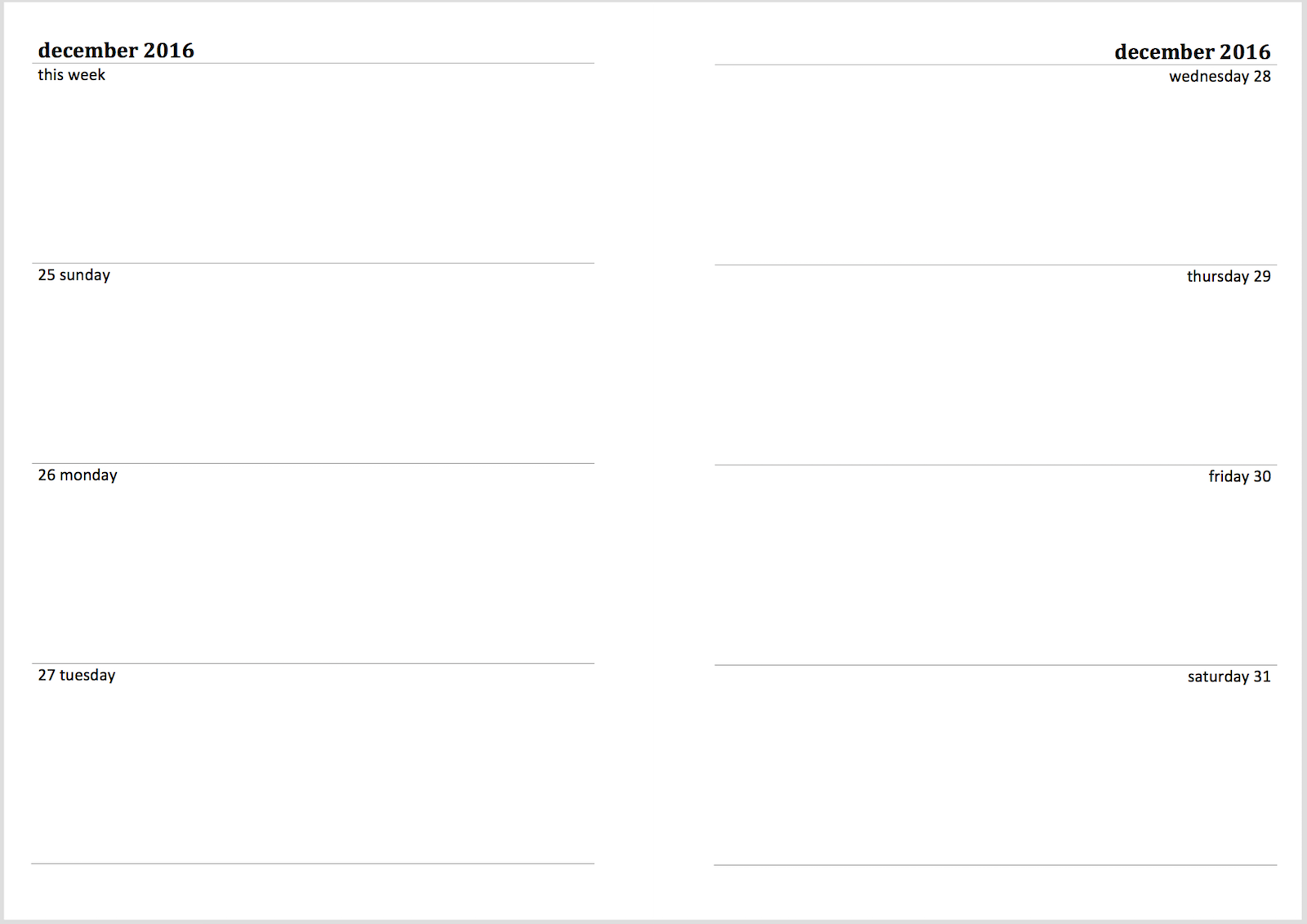Viewport: 1307px width, 924px height.
Task: Click the center gutter between the two pages
Action: 654,462
